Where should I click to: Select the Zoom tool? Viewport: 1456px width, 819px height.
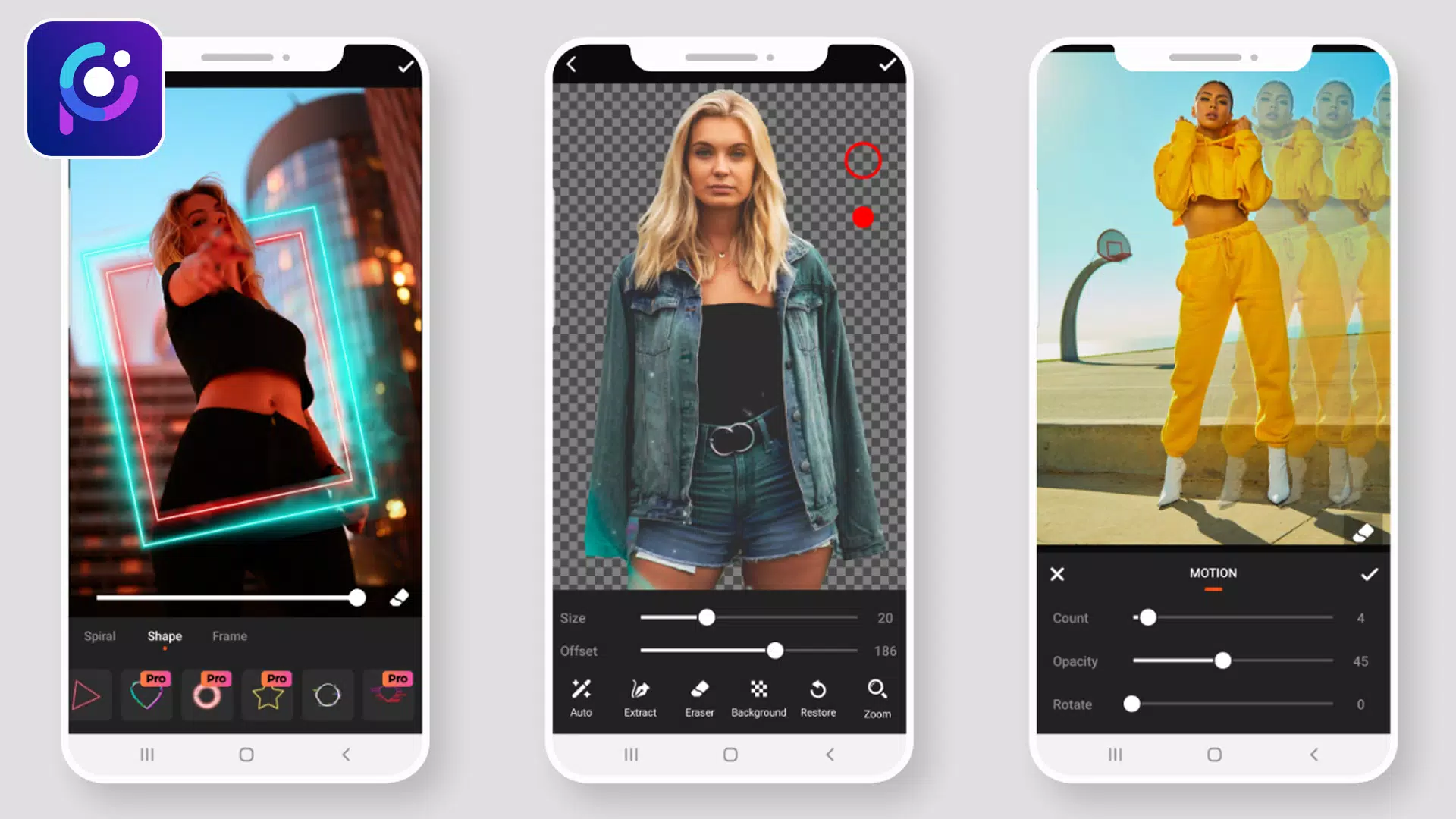876,697
